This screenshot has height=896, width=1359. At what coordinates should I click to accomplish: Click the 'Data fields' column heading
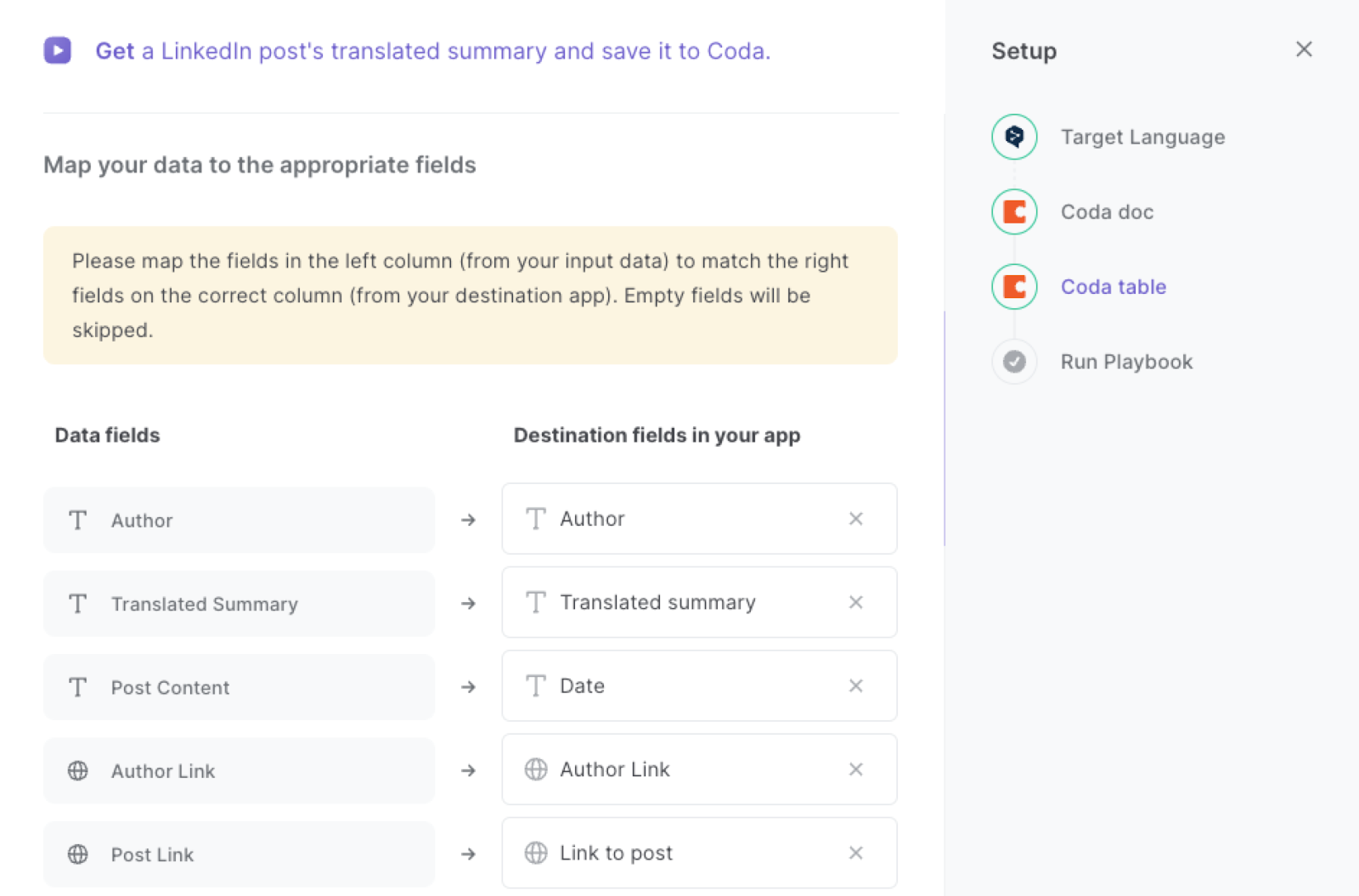[x=107, y=436]
